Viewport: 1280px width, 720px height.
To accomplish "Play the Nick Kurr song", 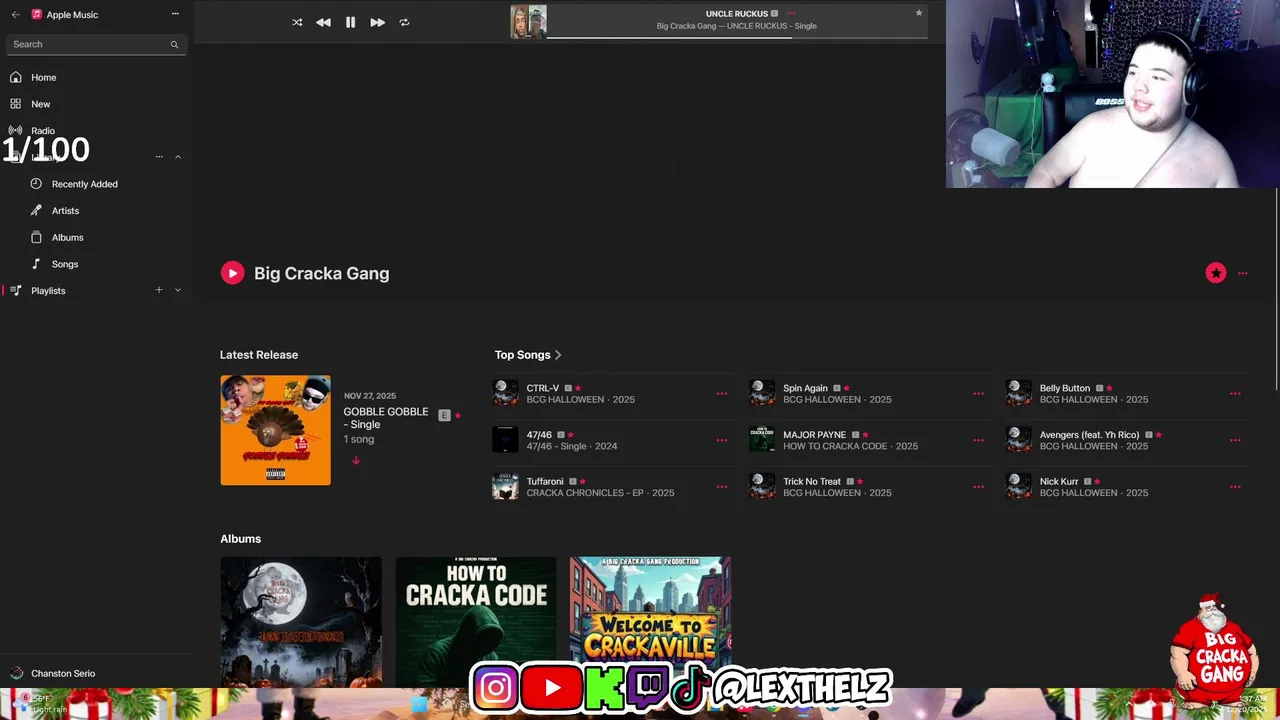I will (1059, 482).
